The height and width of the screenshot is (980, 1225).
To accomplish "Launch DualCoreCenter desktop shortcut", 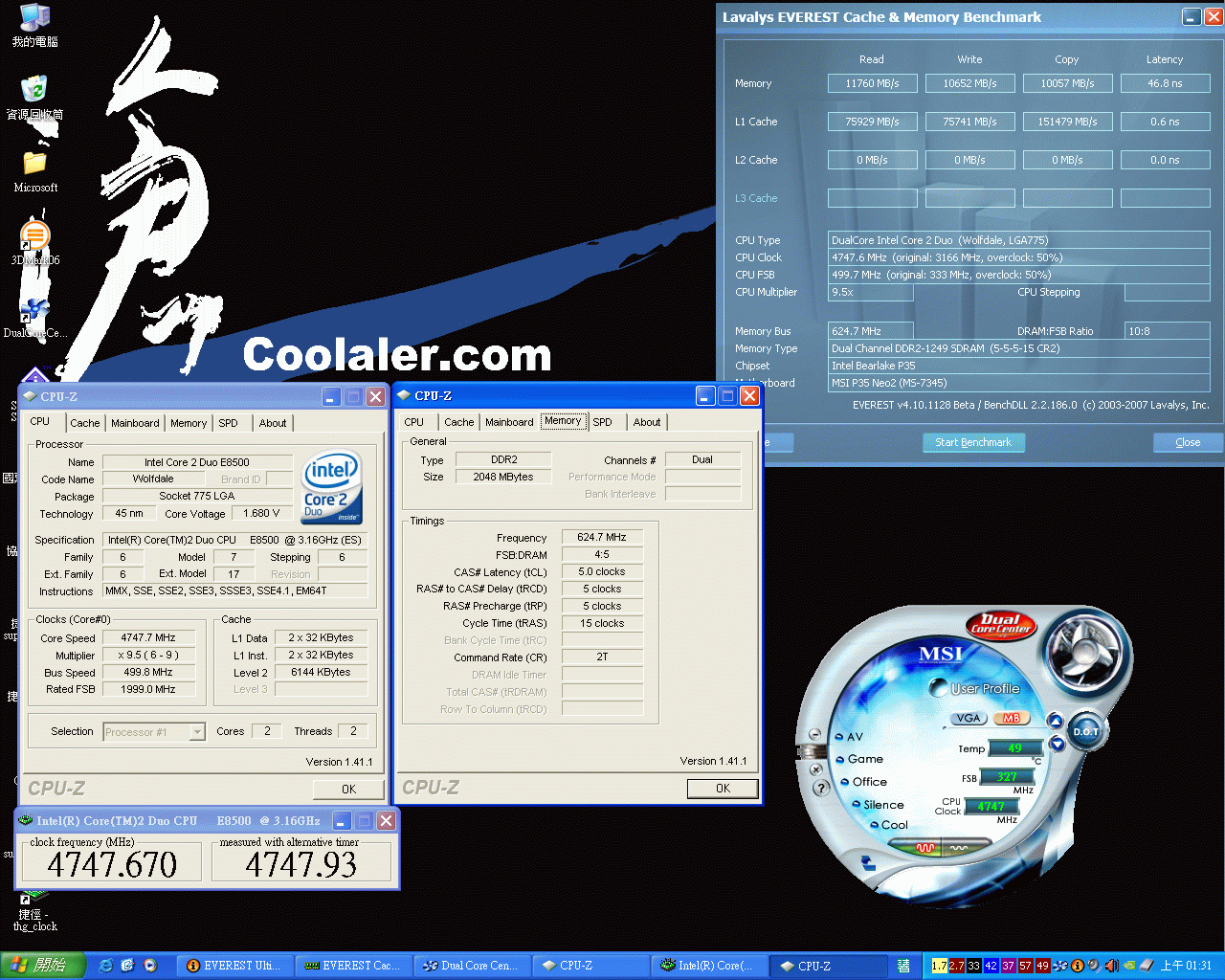I will click(35, 316).
